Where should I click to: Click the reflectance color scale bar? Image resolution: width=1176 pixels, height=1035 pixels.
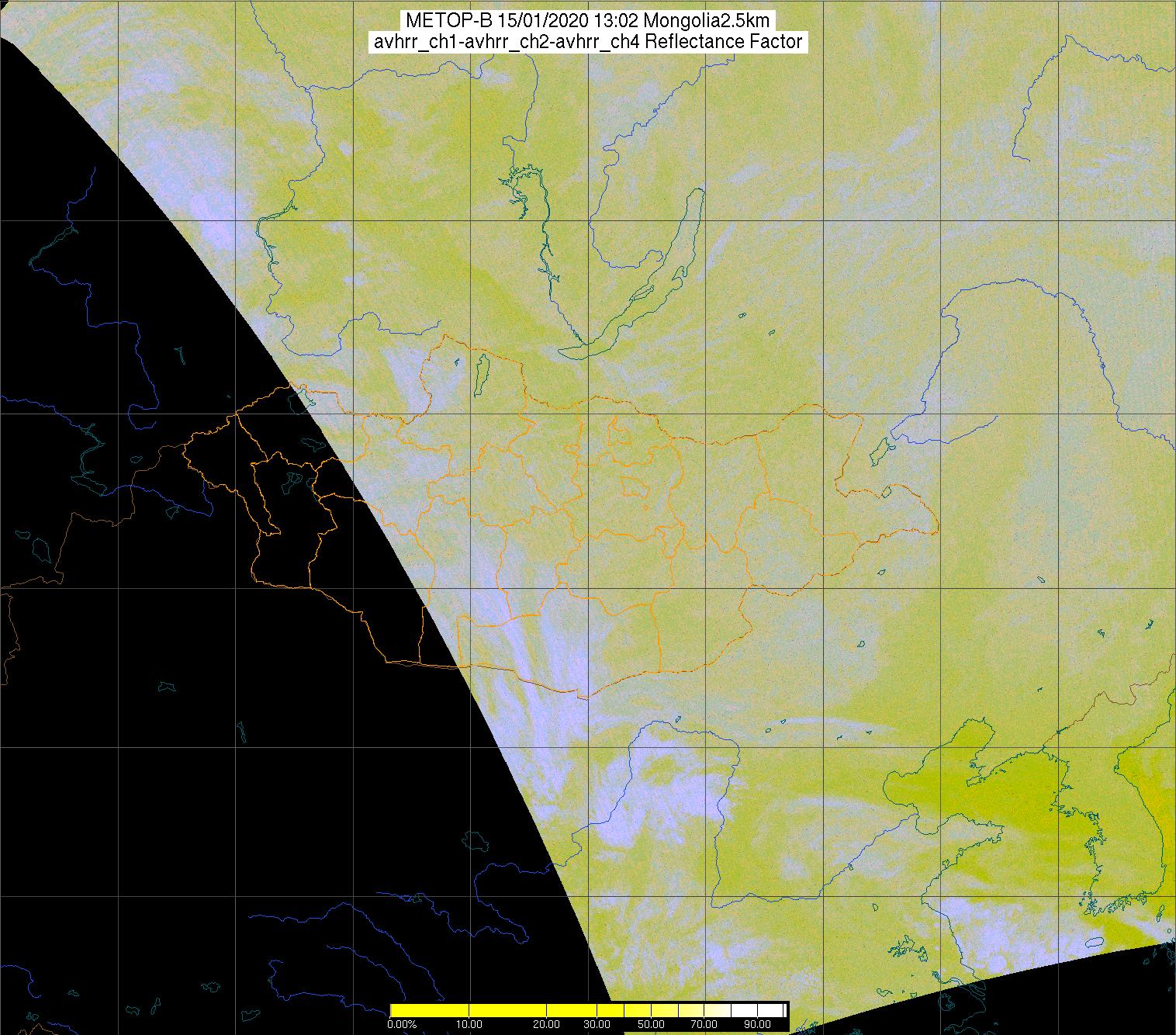(x=588, y=1009)
